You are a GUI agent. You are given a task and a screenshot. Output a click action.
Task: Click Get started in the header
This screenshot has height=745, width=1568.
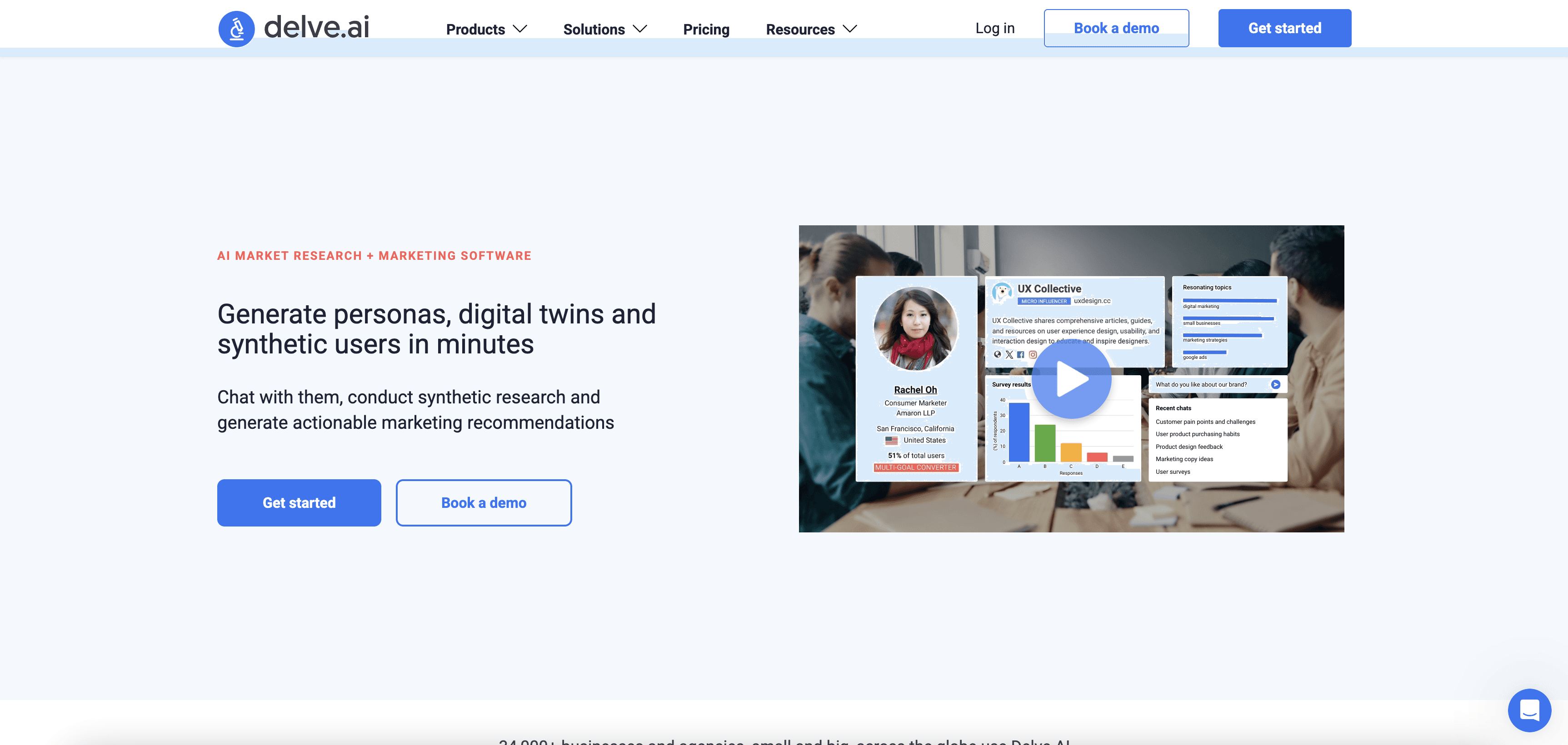(1284, 28)
